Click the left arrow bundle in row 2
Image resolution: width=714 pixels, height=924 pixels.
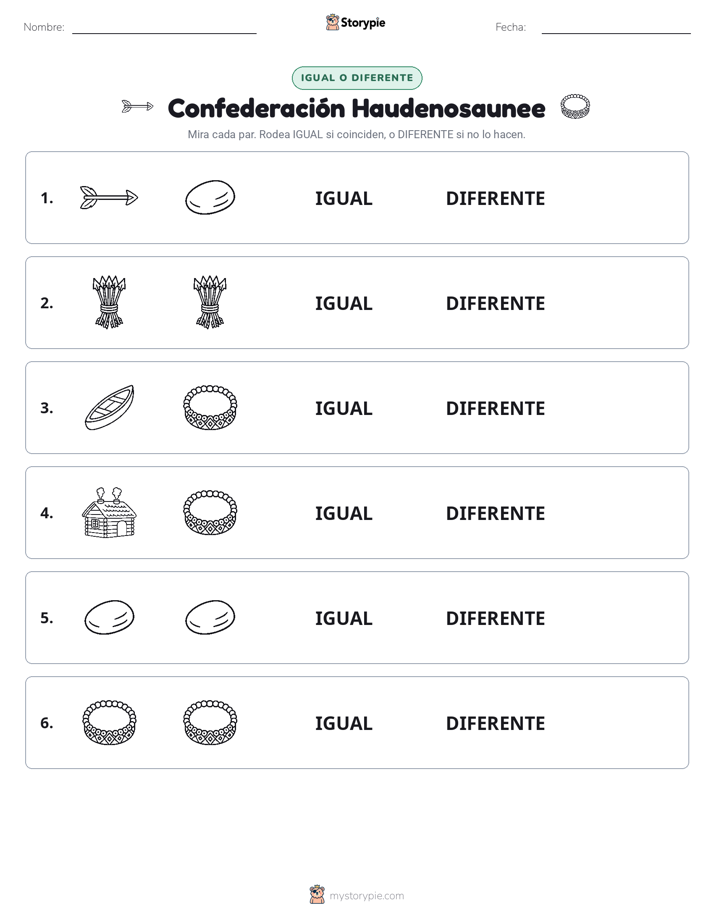point(109,302)
